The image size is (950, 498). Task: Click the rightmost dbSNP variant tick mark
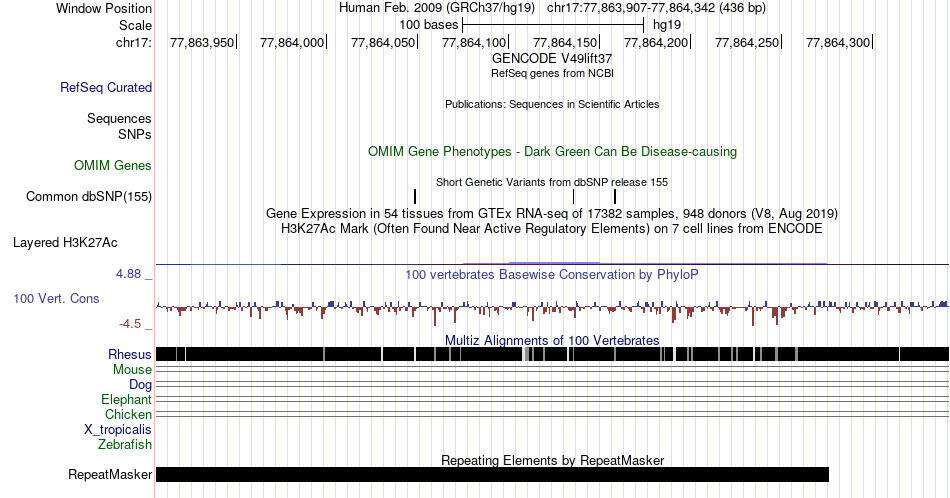click(x=615, y=196)
